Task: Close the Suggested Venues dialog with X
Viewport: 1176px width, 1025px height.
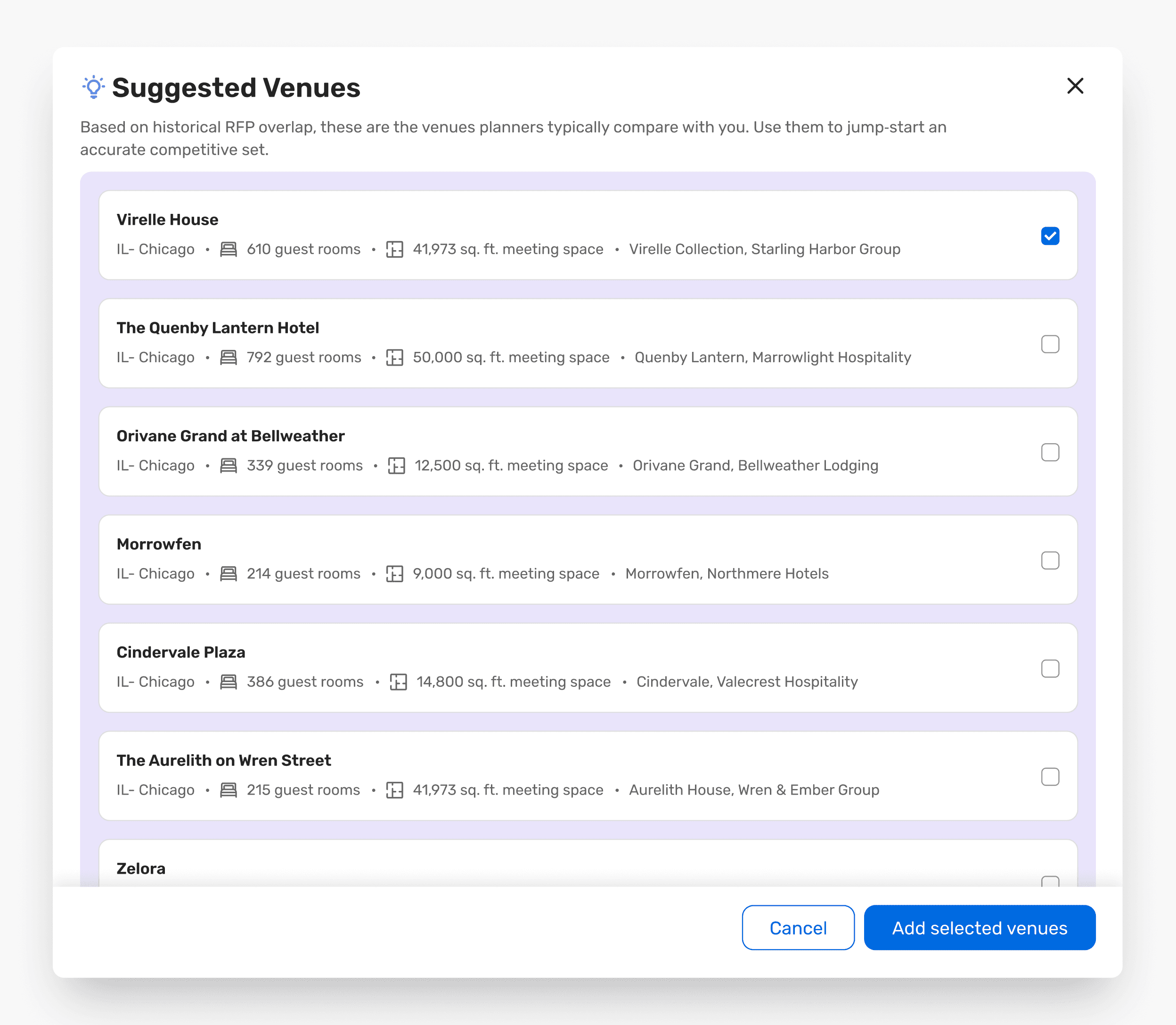Action: [x=1075, y=86]
